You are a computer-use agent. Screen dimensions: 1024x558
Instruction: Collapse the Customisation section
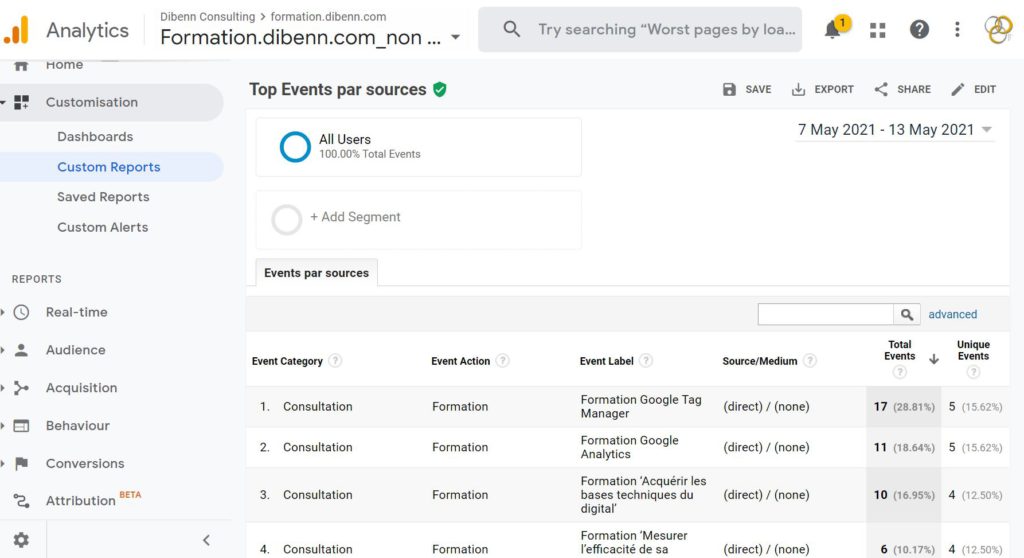(3, 102)
